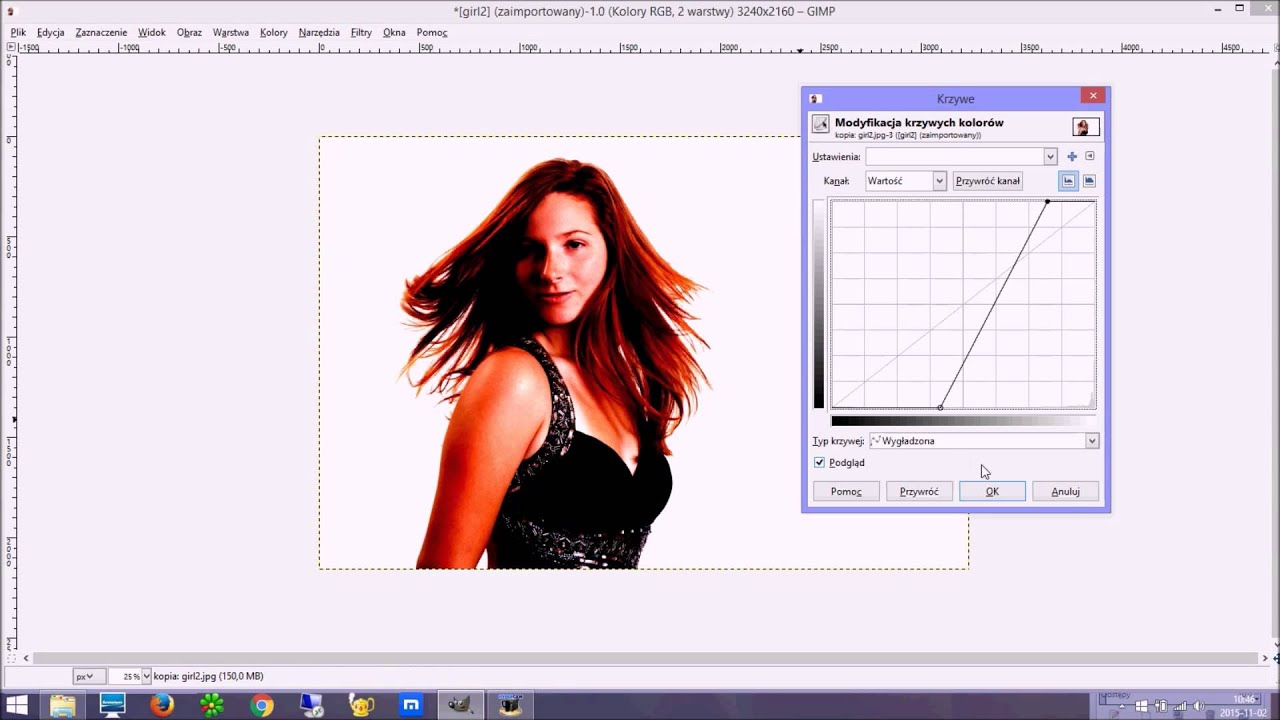The width and height of the screenshot is (1280, 720).
Task: Click the horizontal gradient bar below curve
Action: coord(963,421)
